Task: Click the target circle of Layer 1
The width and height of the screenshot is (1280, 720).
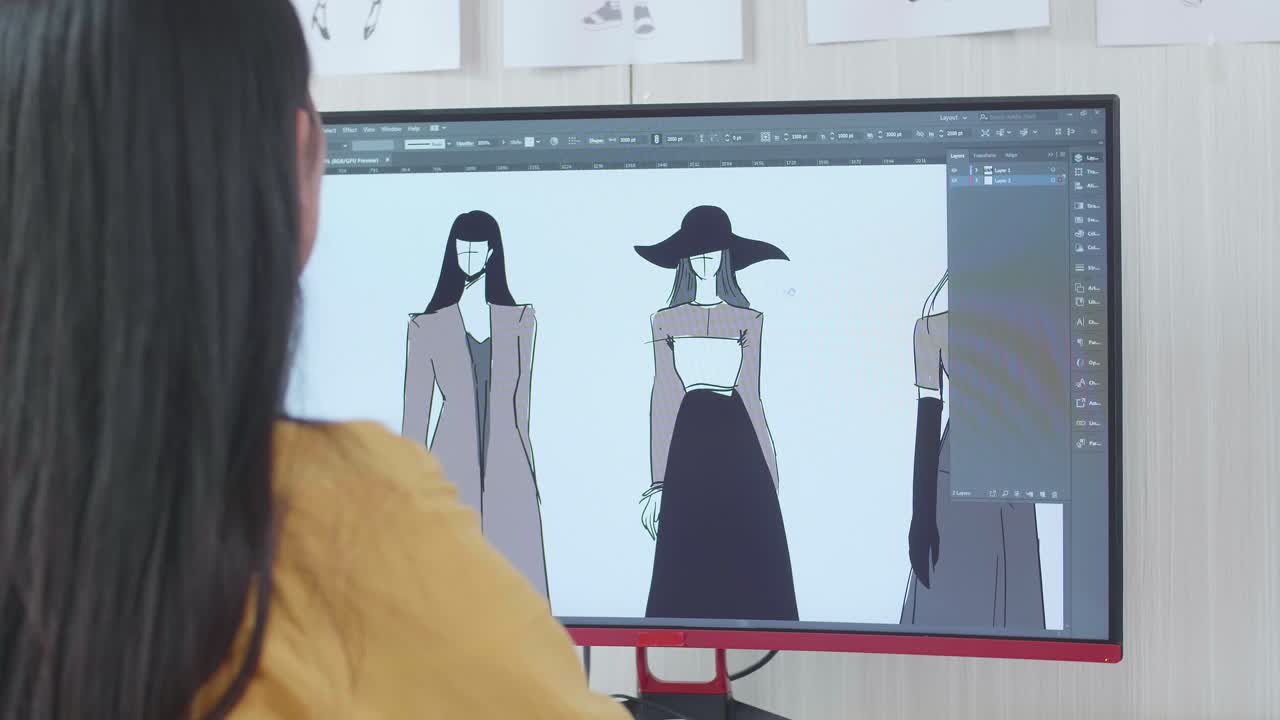Action: (1052, 170)
